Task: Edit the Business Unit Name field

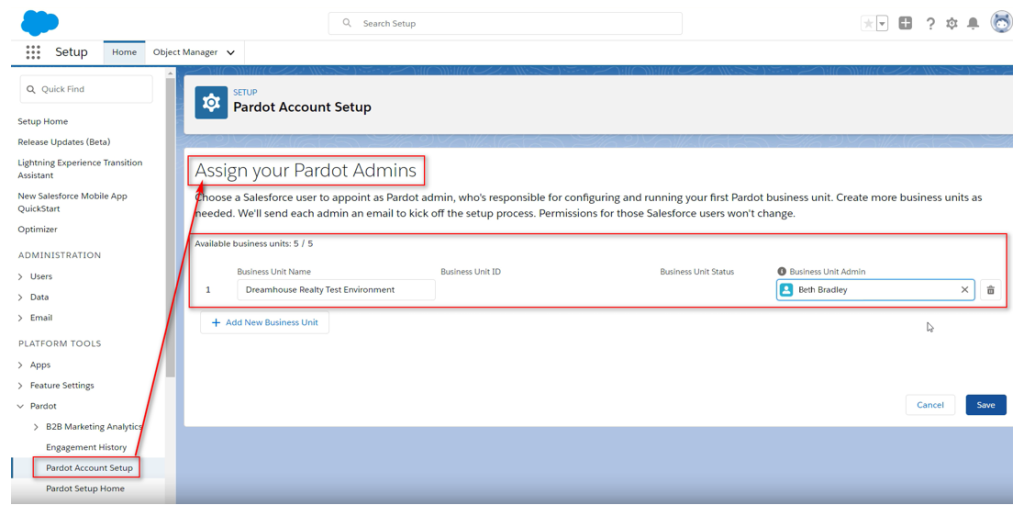Action: 336,289
